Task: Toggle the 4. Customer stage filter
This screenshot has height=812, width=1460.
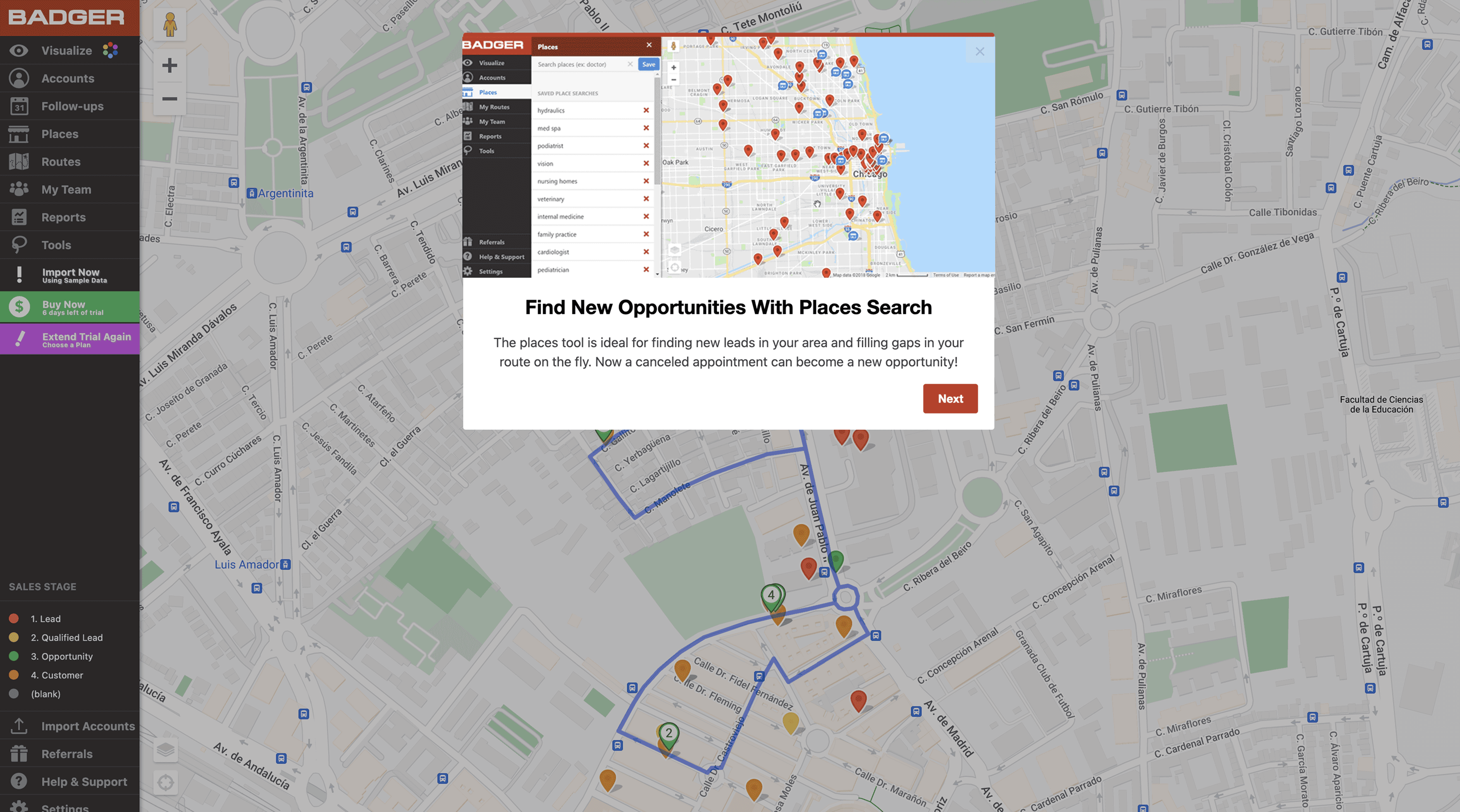Action: click(x=57, y=675)
